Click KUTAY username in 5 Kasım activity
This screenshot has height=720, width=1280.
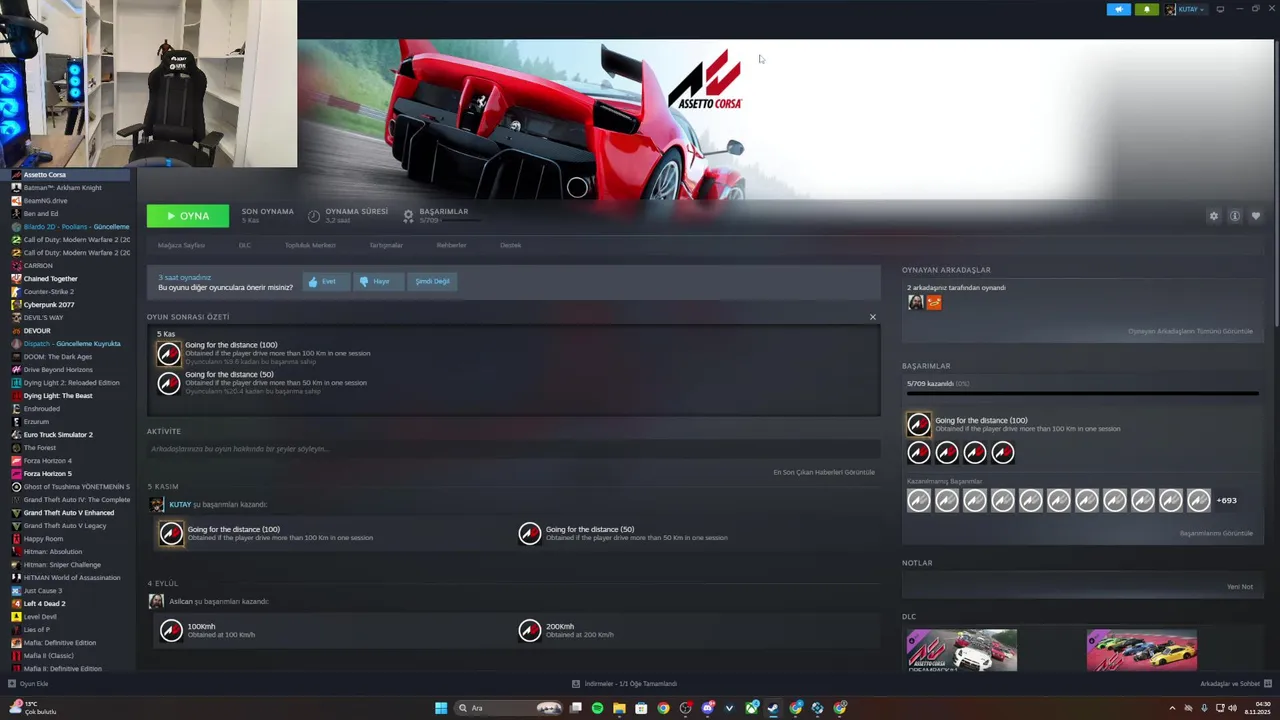click(x=180, y=505)
